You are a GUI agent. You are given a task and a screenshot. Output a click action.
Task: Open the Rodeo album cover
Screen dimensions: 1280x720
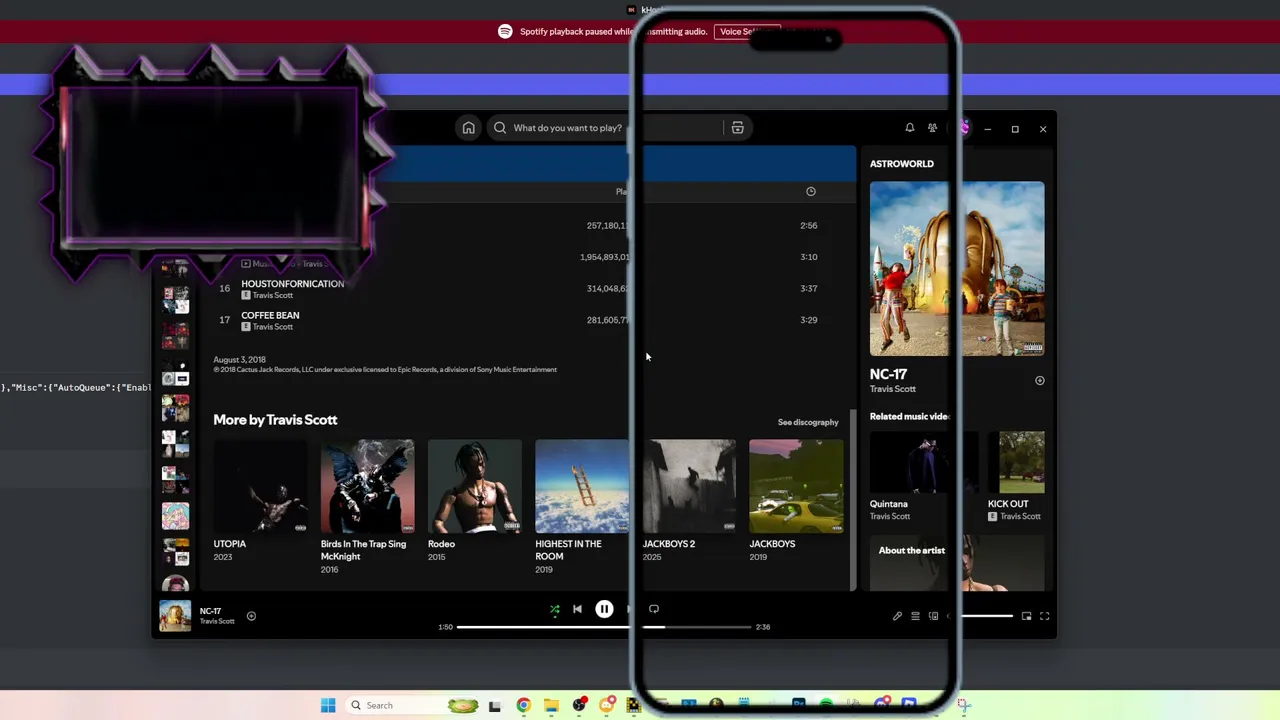pos(474,486)
